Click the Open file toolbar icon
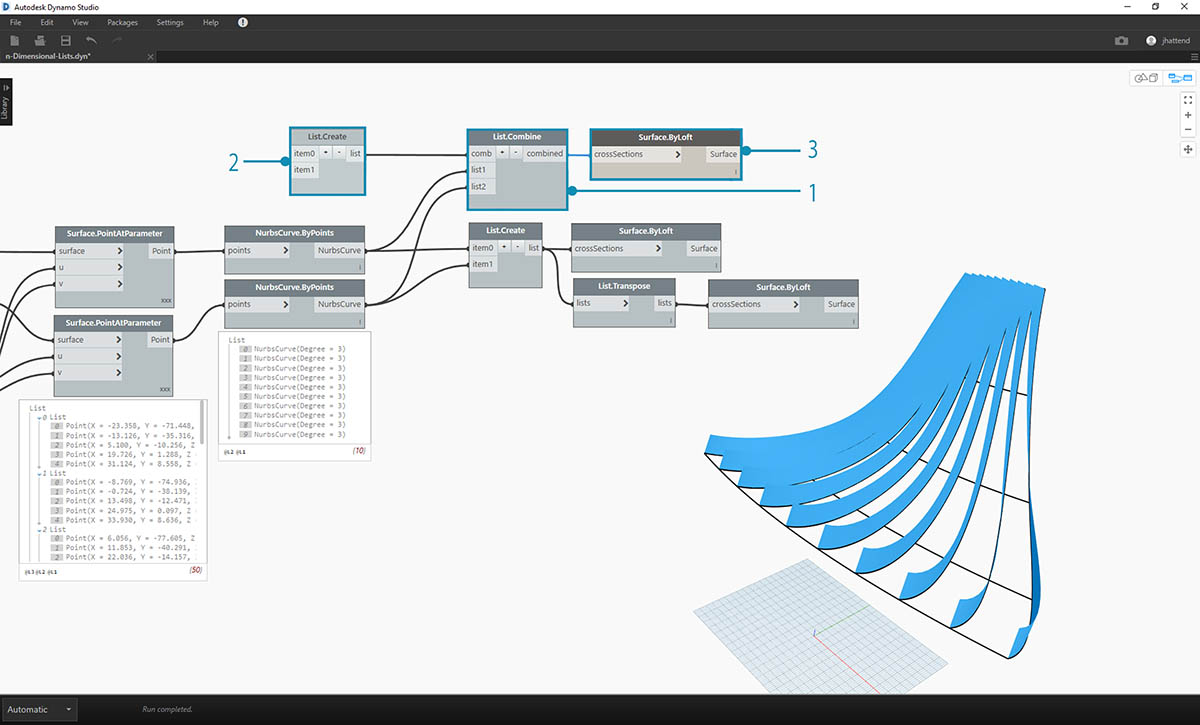Image resolution: width=1200 pixels, height=725 pixels. 40,40
